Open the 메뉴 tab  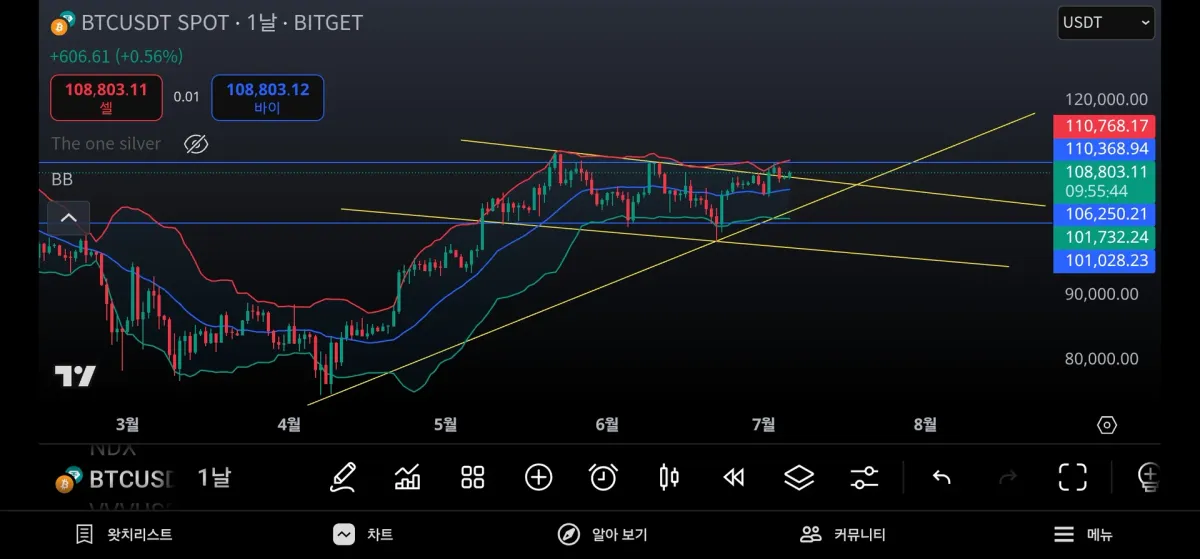pos(1084,535)
